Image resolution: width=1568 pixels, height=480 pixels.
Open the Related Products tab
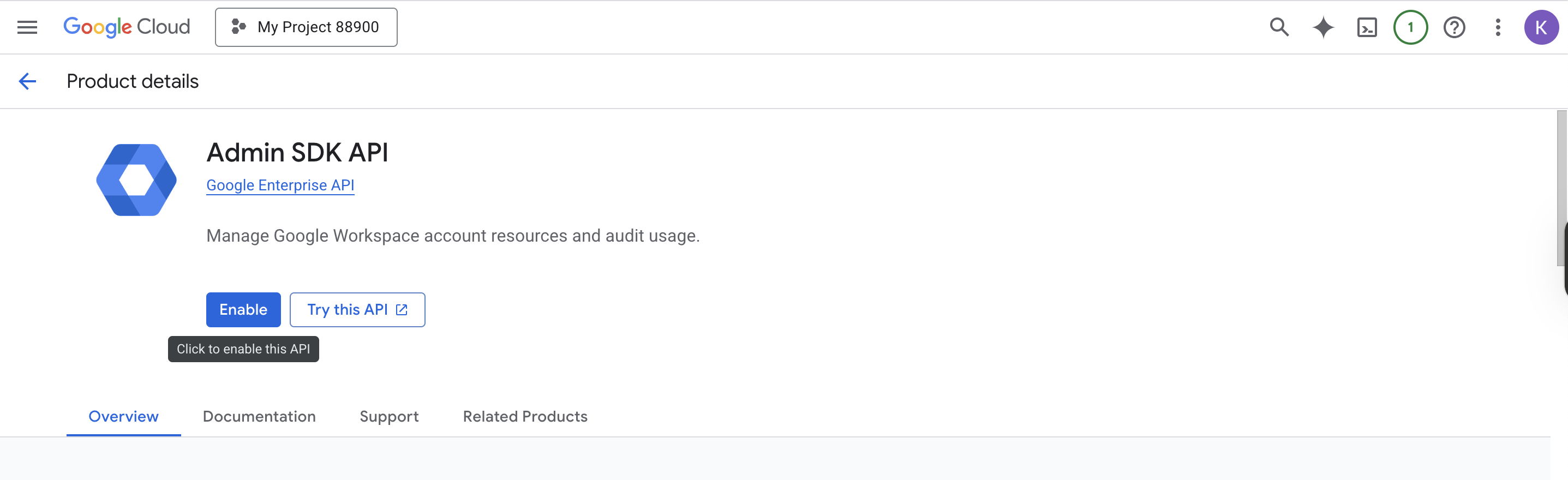(525, 416)
